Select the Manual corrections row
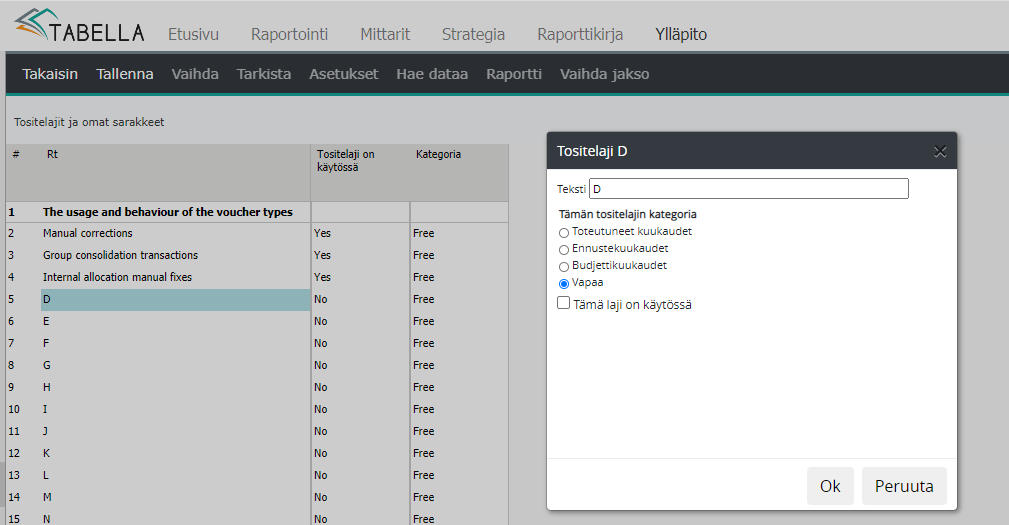The width and height of the screenshot is (1009, 525). [x=88, y=233]
